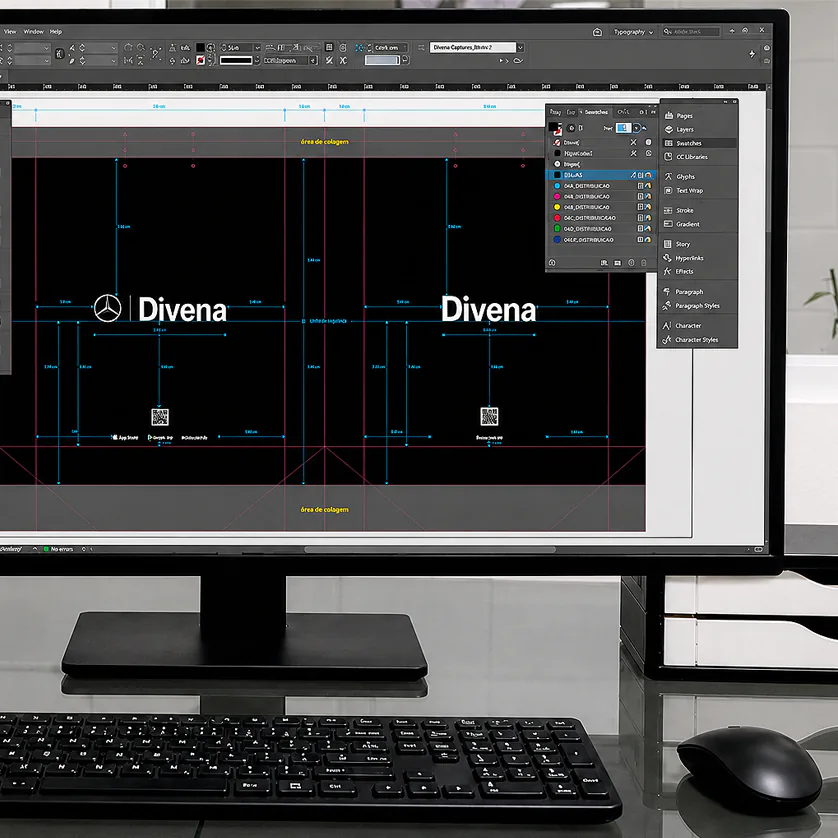
Task: Open the Window menu
Action: click(x=34, y=32)
